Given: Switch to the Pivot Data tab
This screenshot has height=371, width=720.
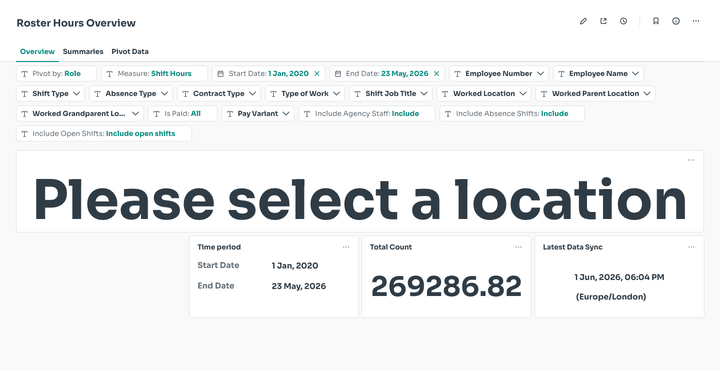Looking at the screenshot, I should click(130, 51).
